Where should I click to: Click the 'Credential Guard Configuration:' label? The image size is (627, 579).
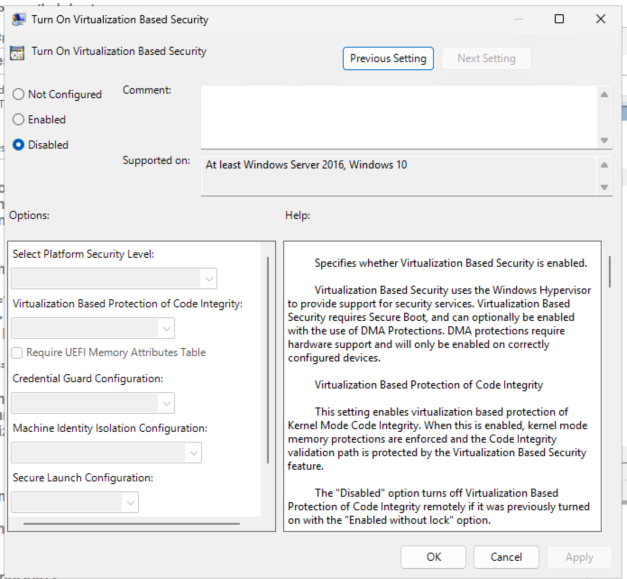coord(88,378)
